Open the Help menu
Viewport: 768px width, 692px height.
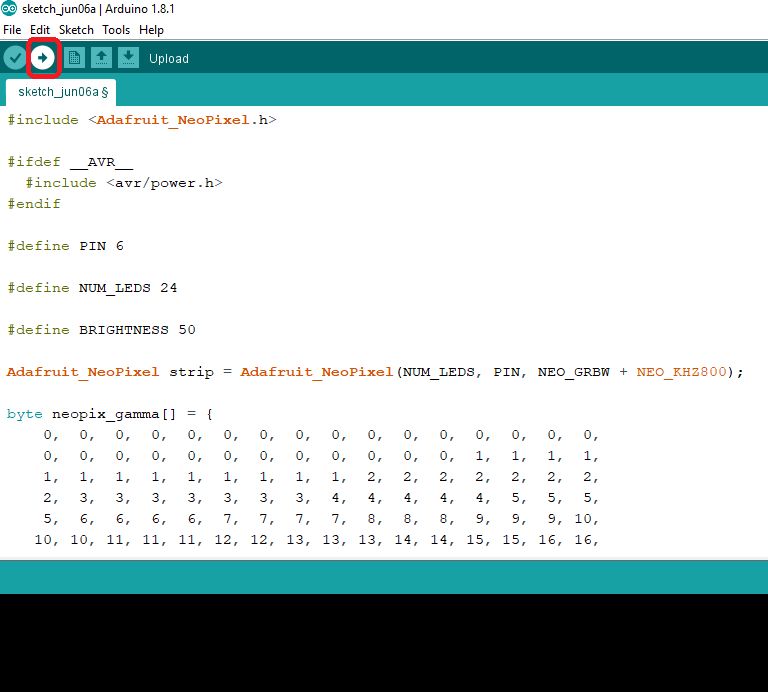pos(151,30)
